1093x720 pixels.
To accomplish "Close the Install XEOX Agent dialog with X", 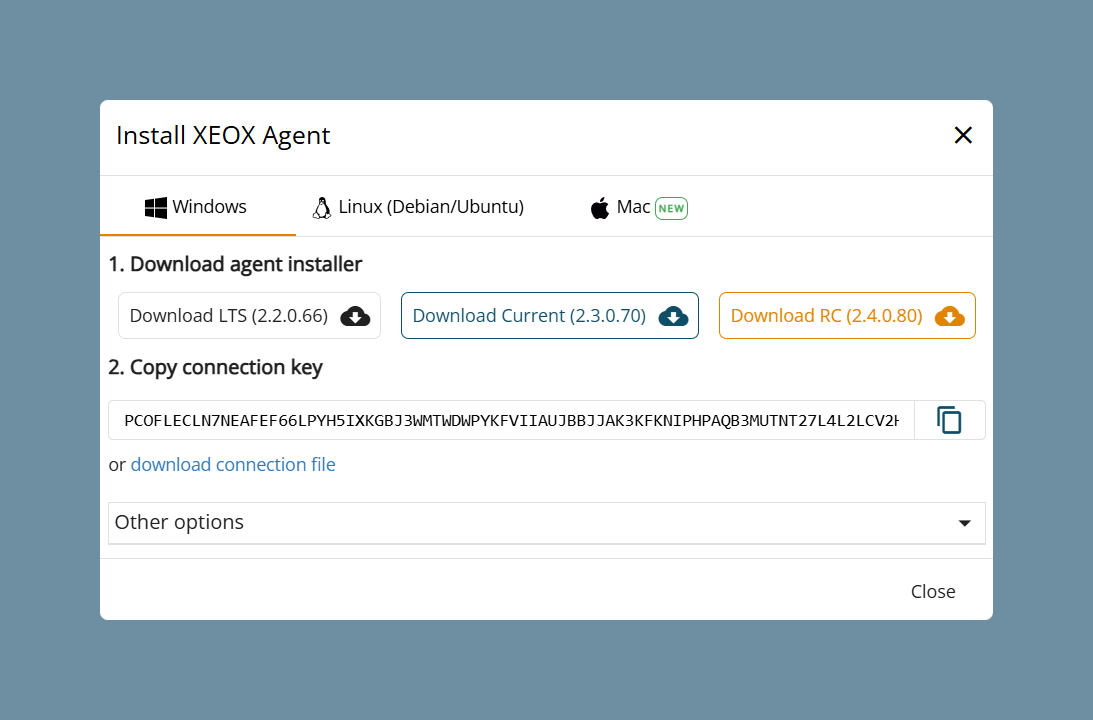I will [963, 135].
